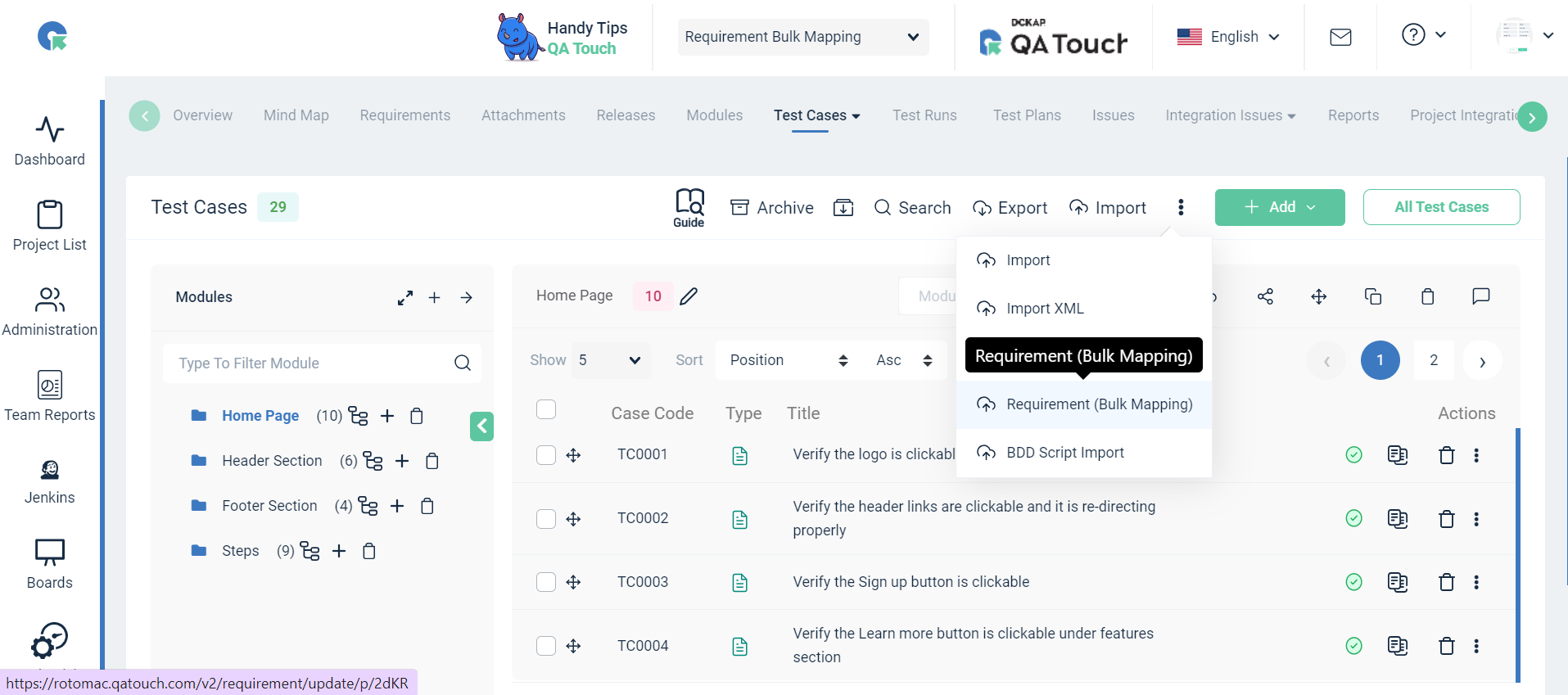Viewport: 1568px width, 695px height.
Task: Delete test case TC0001
Action: click(1447, 455)
